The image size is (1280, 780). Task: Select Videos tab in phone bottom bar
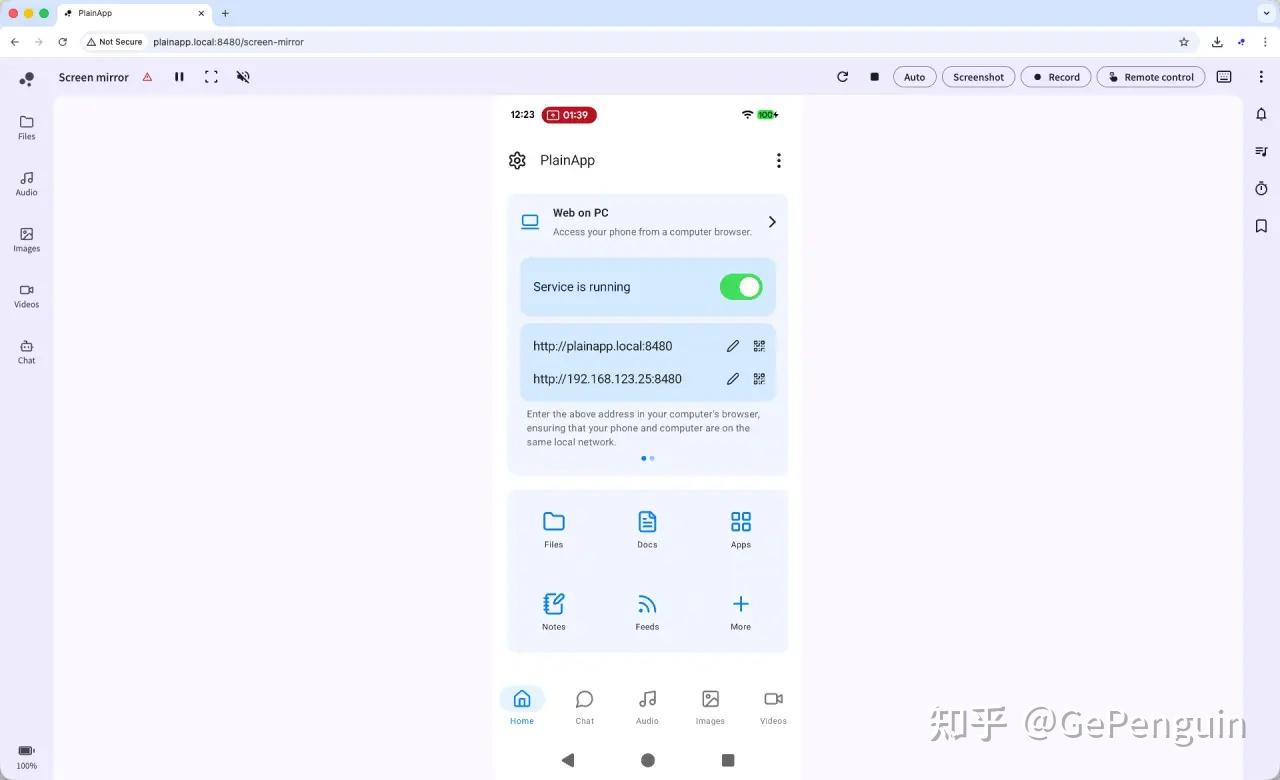pyautogui.click(x=773, y=706)
